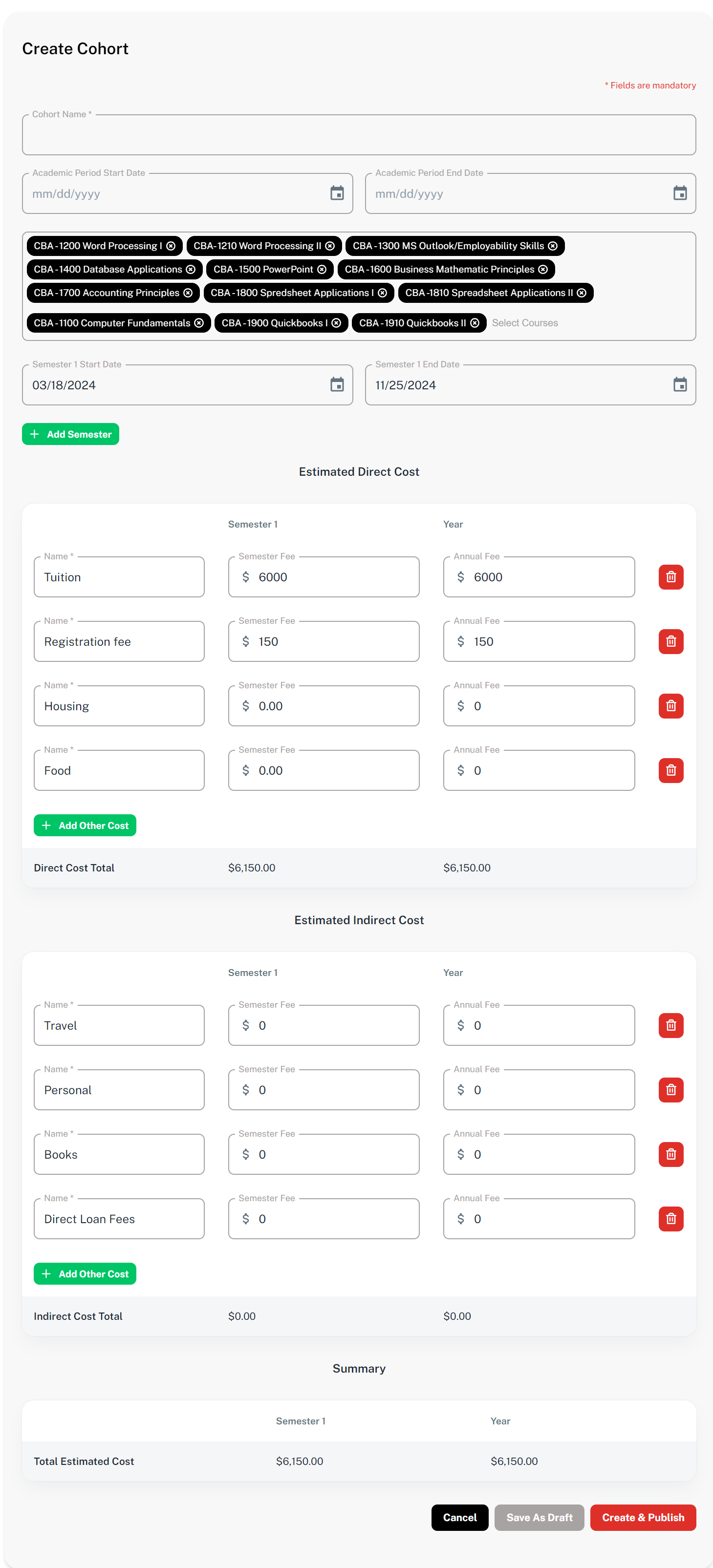The height and width of the screenshot is (1568, 713).
Task: Open calendar for Academic Period Start Date
Action: pyautogui.click(x=337, y=193)
